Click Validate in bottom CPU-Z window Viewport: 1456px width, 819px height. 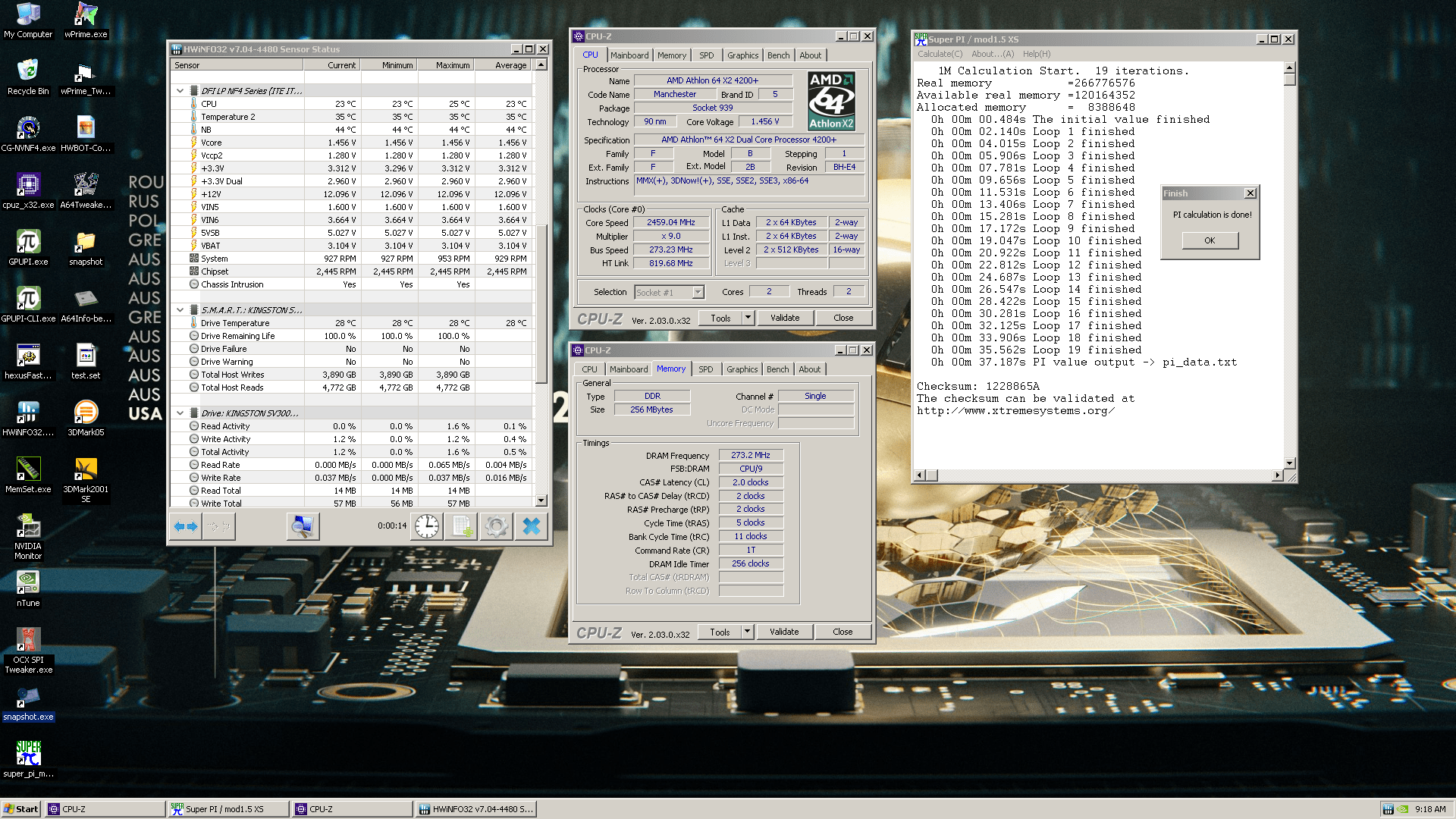pyautogui.click(x=784, y=632)
